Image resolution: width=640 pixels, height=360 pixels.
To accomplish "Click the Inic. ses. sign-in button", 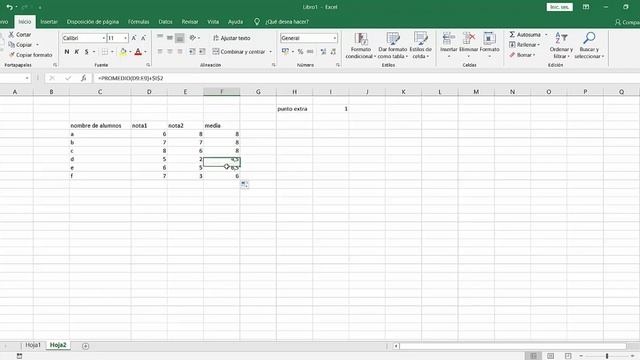I will tap(559, 7).
